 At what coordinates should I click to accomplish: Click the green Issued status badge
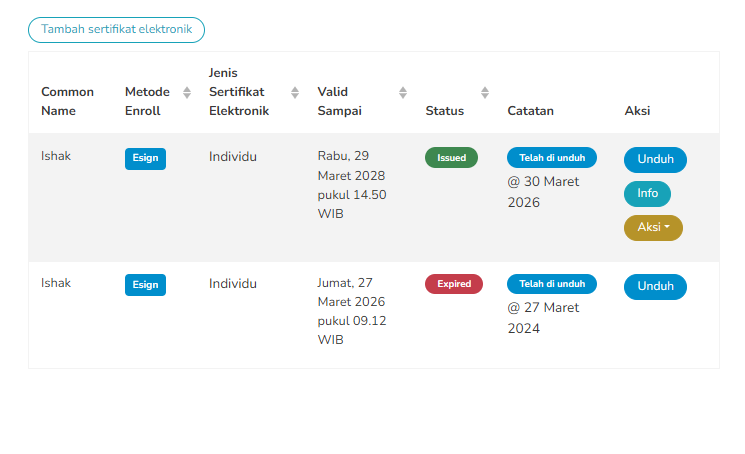pos(451,158)
